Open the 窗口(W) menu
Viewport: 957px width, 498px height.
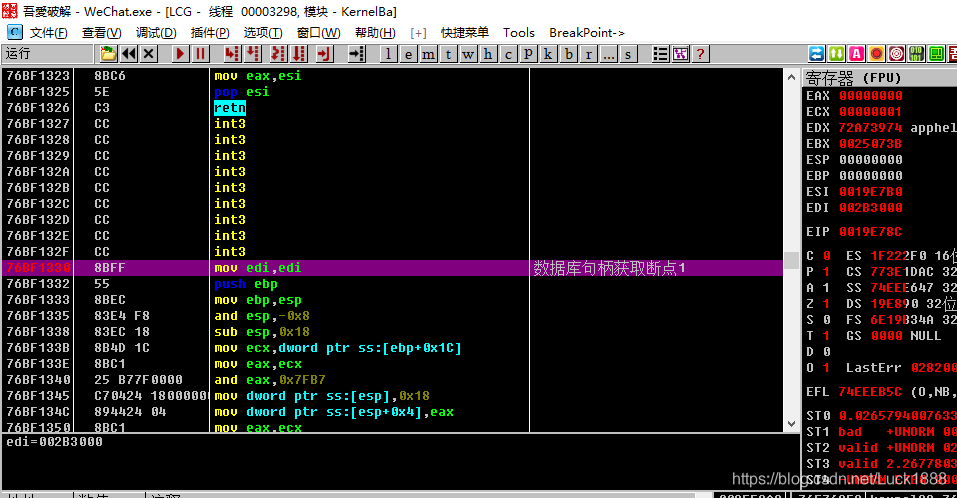click(x=318, y=33)
